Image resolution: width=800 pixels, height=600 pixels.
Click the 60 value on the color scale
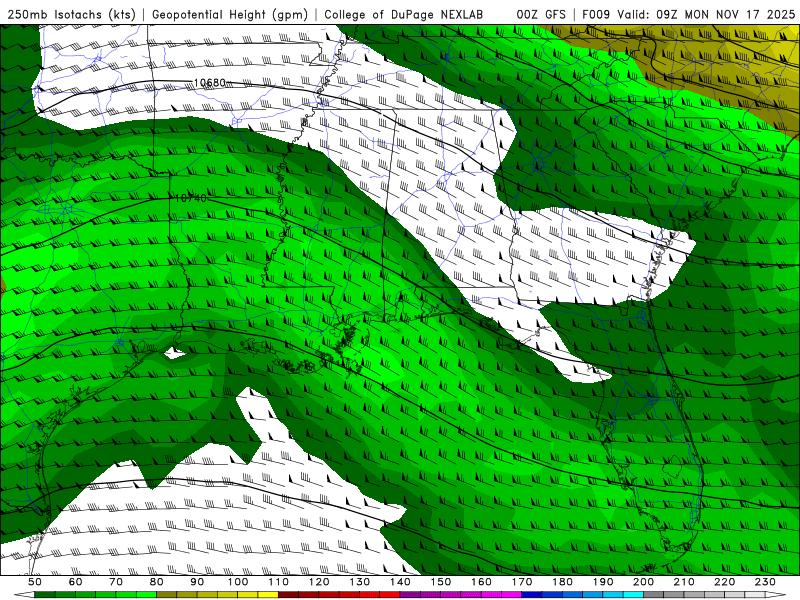[76, 582]
